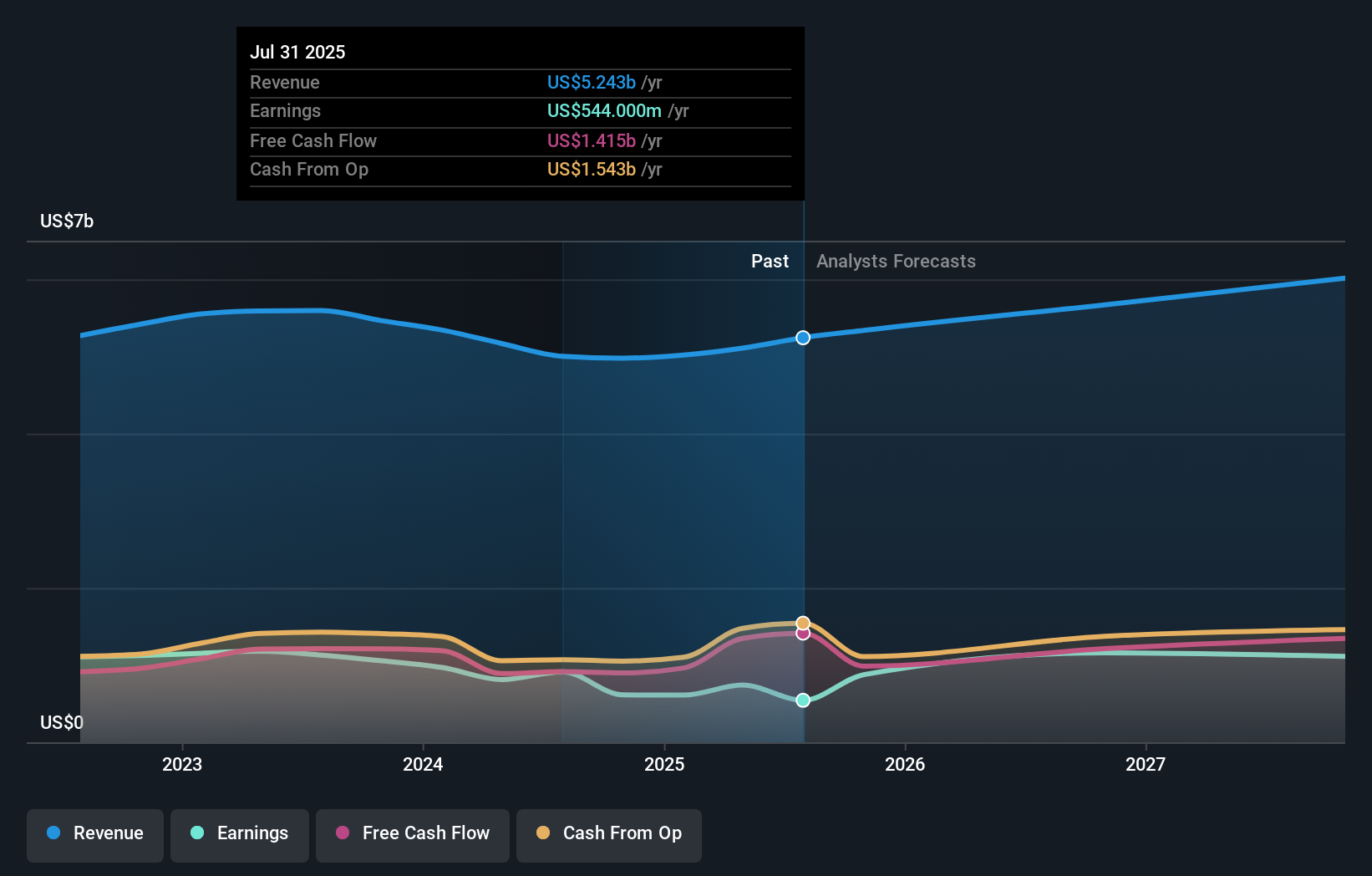1372x876 pixels.
Task: Click the orange Cash From Op marker on the chart
Action: 803,622
